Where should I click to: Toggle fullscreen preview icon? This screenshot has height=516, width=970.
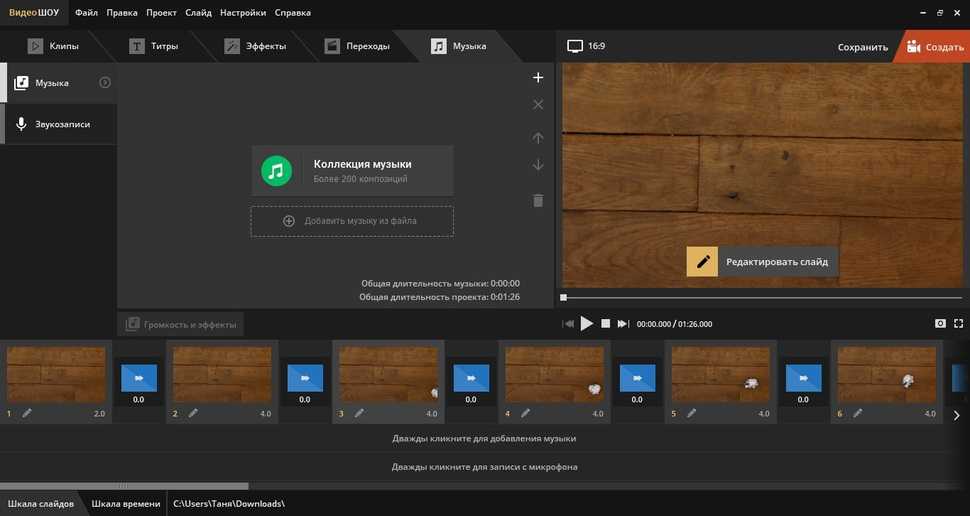(x=959, y=324)
